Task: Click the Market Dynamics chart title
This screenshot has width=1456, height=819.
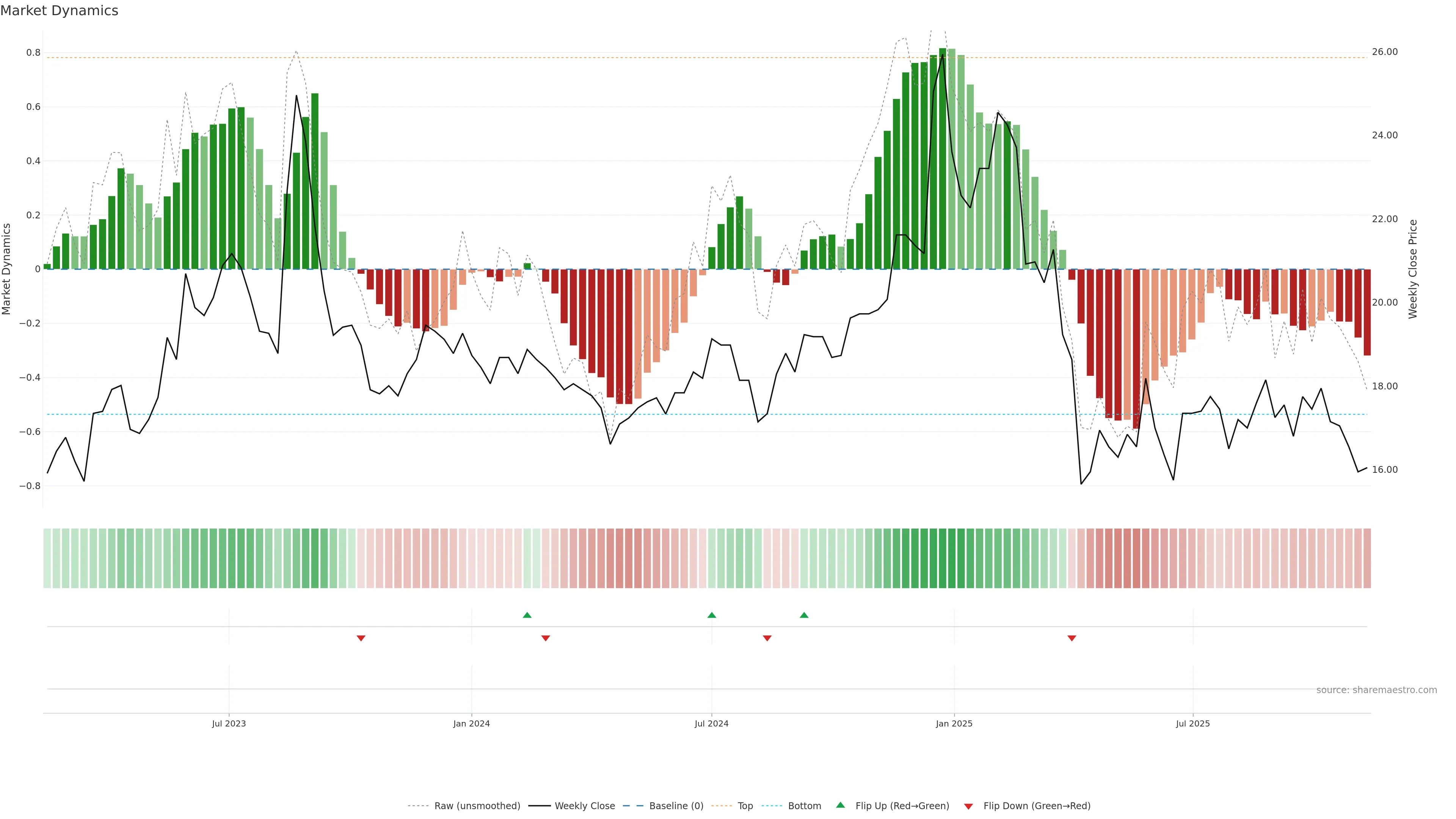Action: click(x=60, y=11)
